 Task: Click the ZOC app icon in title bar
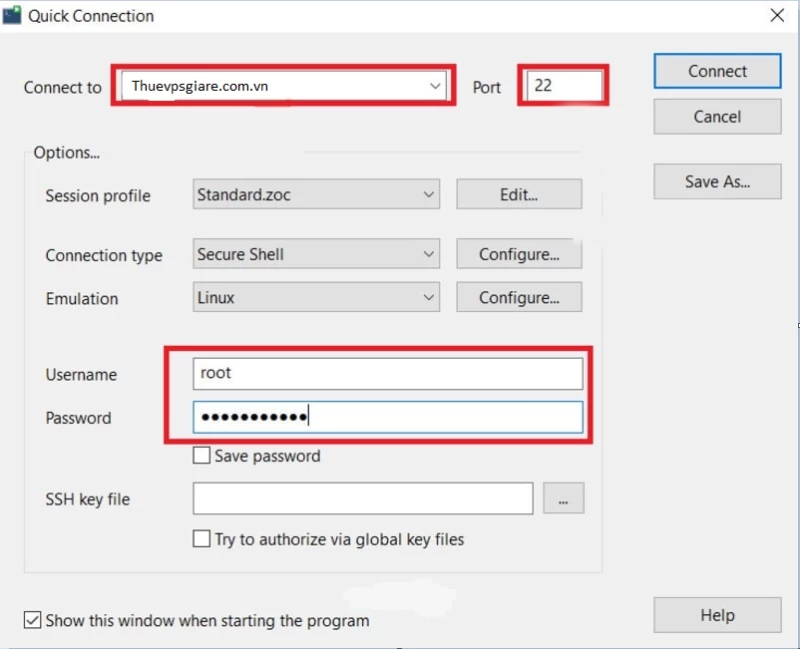12,15
